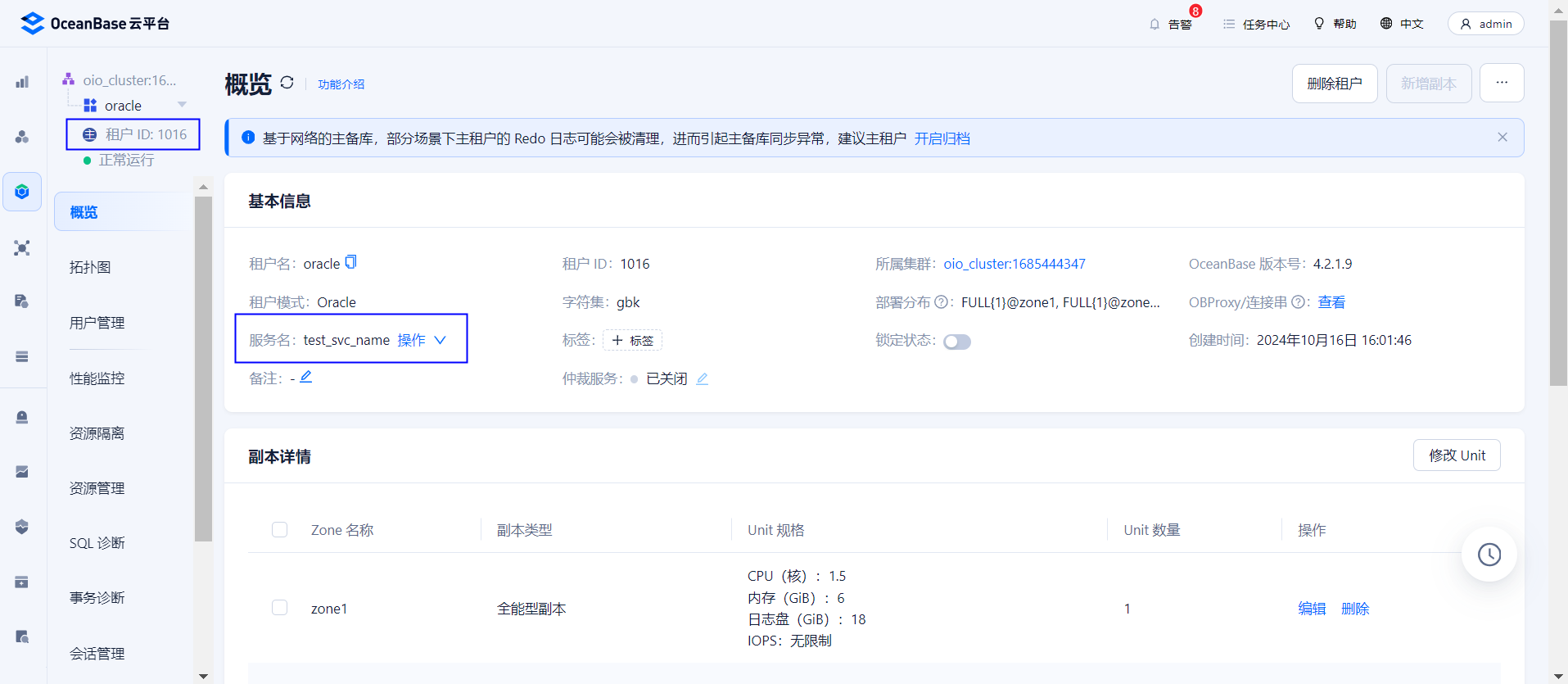Viewport: 1568px width, 684px height.
Task: Refresh the 概览 overview page
Action: click(x=287, y=83)
